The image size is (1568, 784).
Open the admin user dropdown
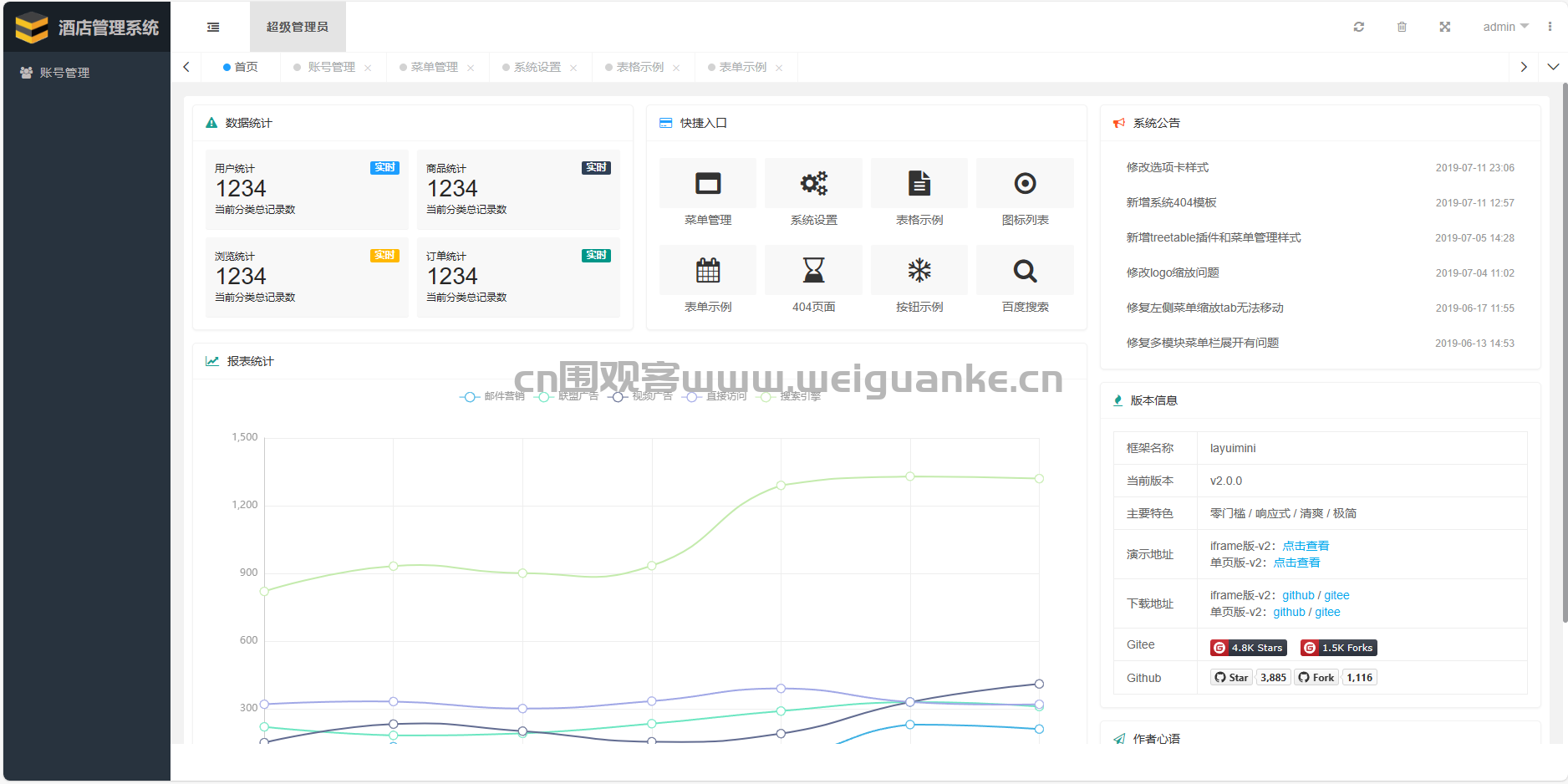click(x=1505, y=27)
